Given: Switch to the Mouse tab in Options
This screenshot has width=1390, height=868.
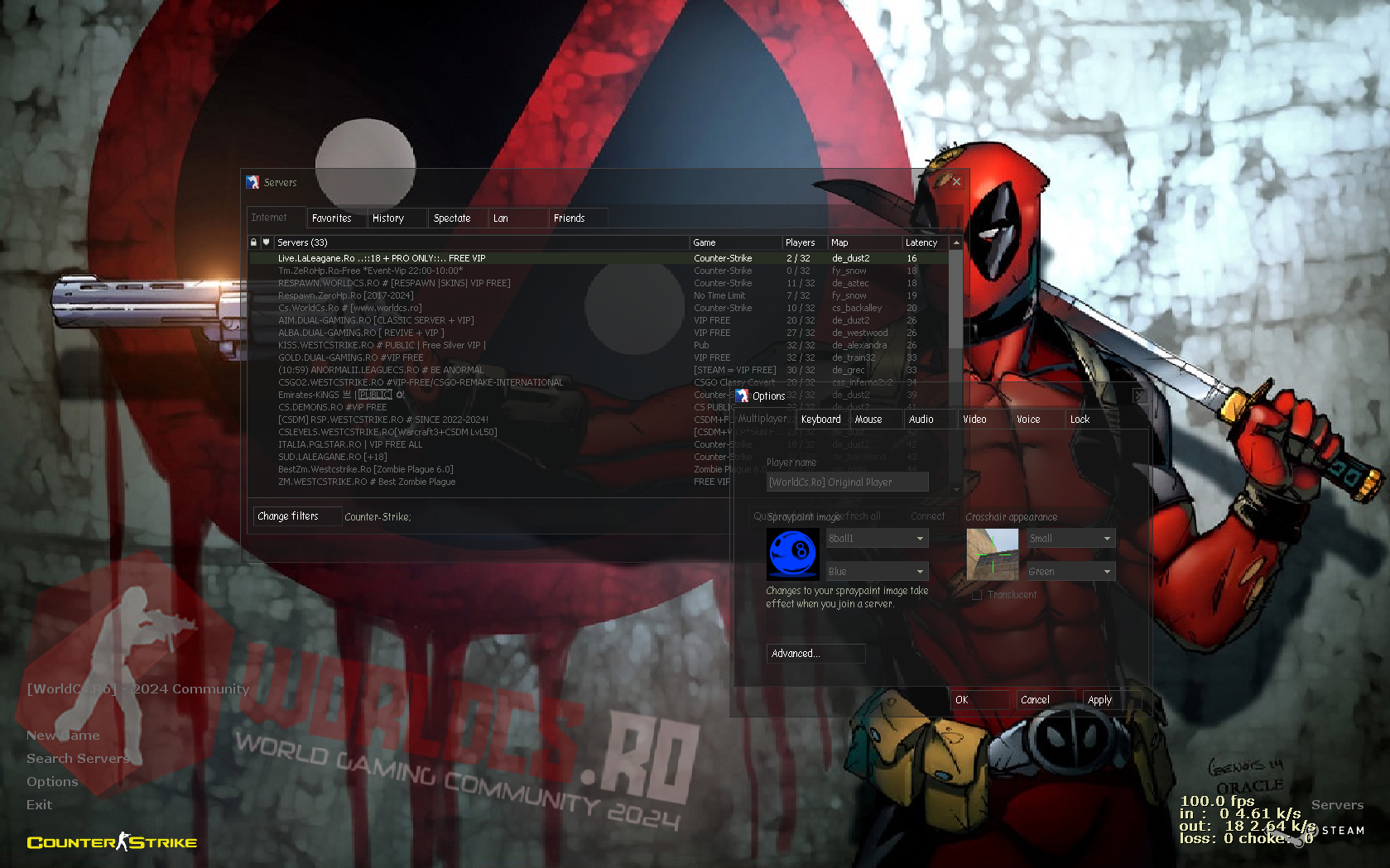Looking at the screenshot, I should [x=876, y=419].
